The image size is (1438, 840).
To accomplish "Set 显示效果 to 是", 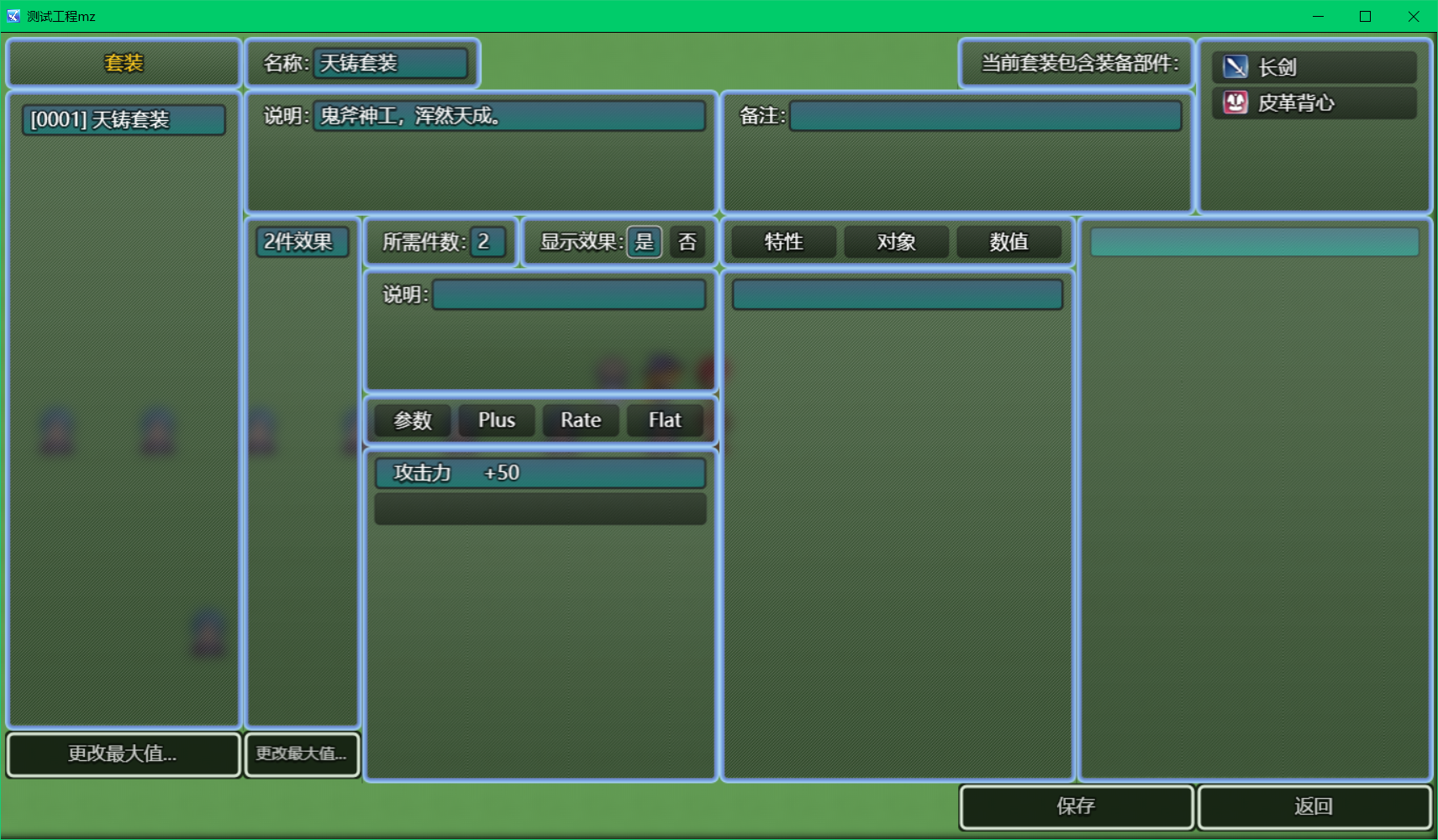I will click(645, 242).
